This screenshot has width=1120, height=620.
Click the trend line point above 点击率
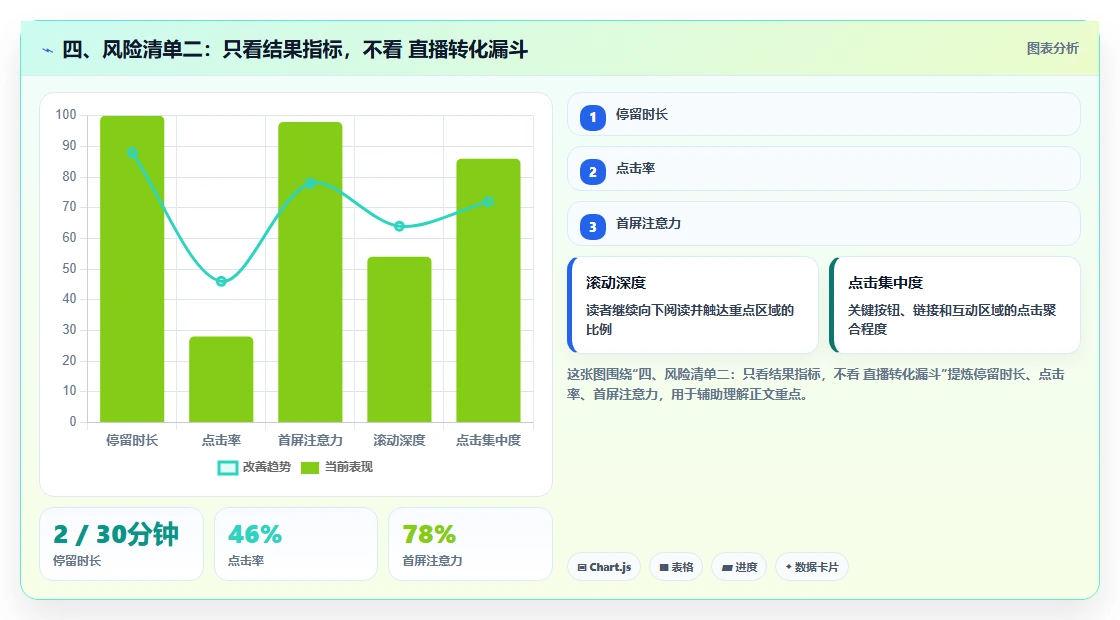pyautogui.click(x=221, y=281)
